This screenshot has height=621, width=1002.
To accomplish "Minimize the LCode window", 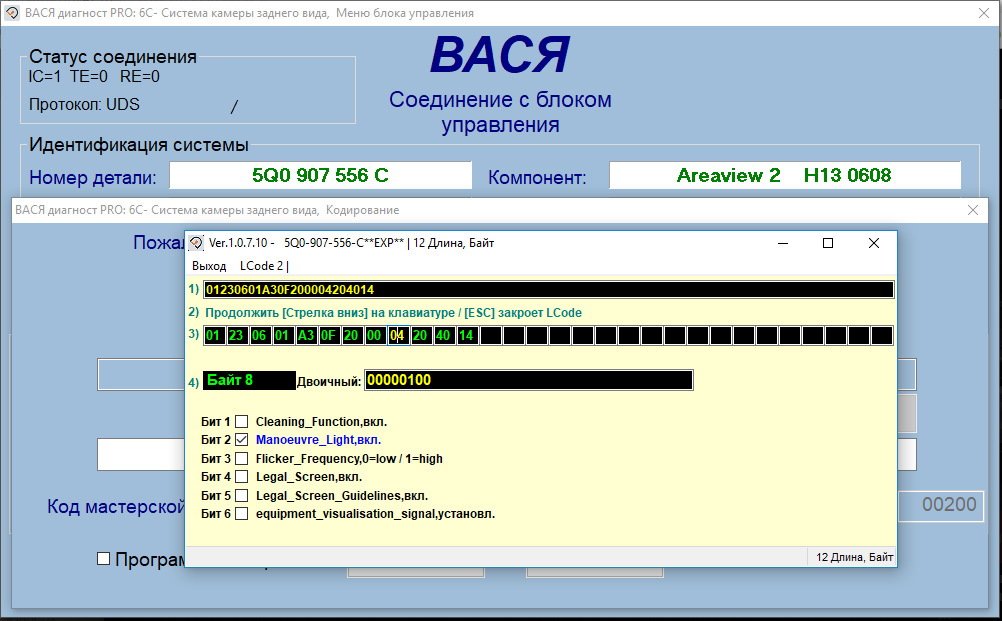I will coord(783,243).
